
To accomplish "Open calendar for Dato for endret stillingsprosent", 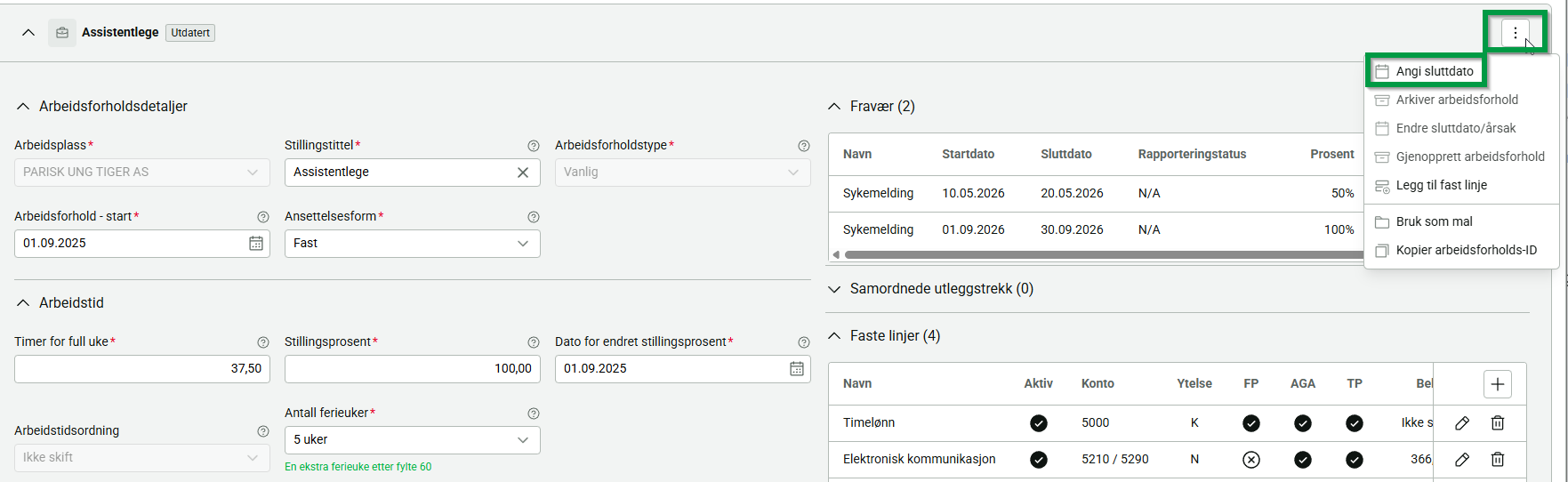I will [797, 369].
